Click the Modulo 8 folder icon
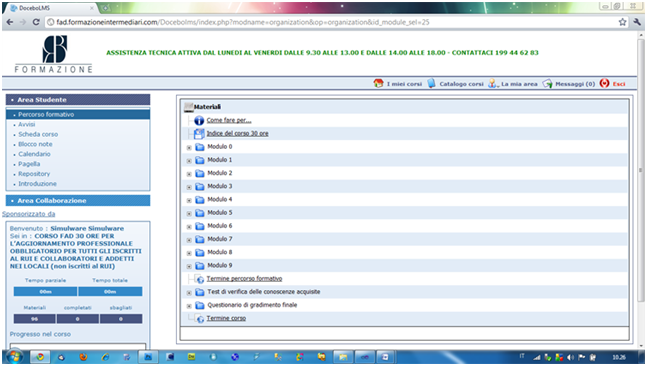Viewport: 647px width, 366px height. point(200,253)
